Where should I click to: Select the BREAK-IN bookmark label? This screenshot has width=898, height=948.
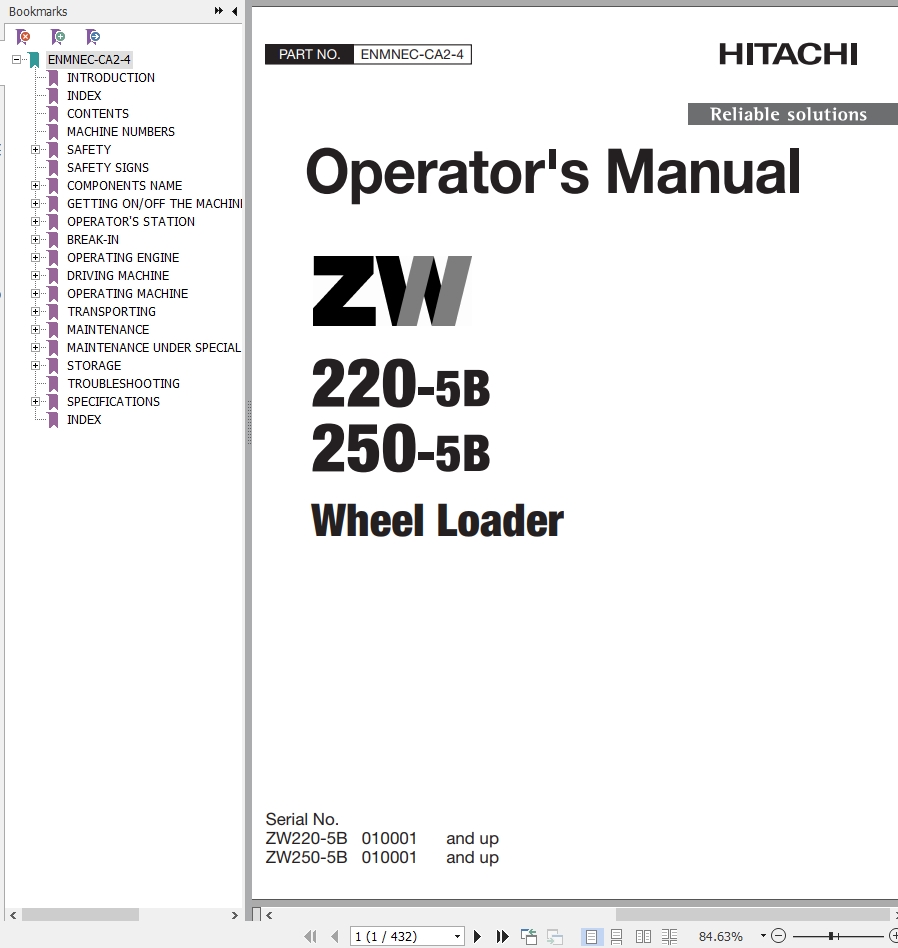click(x=93, y=239)
